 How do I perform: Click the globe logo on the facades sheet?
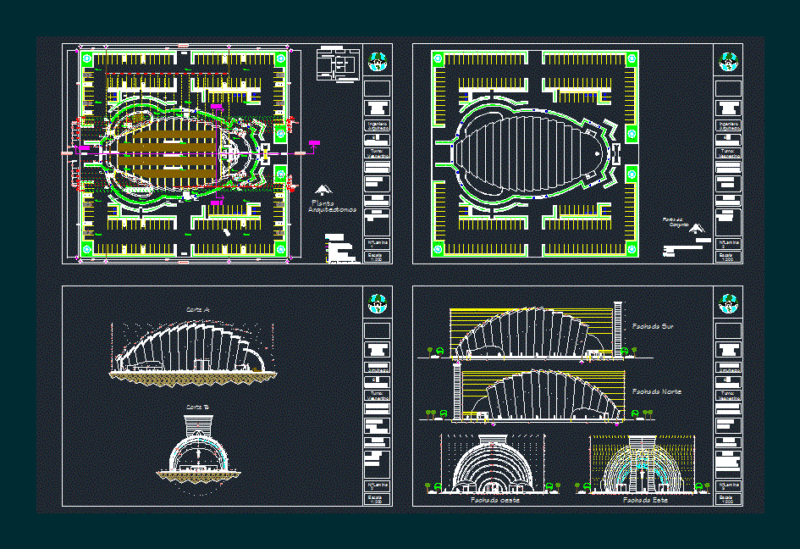click(x=728, y=304)
